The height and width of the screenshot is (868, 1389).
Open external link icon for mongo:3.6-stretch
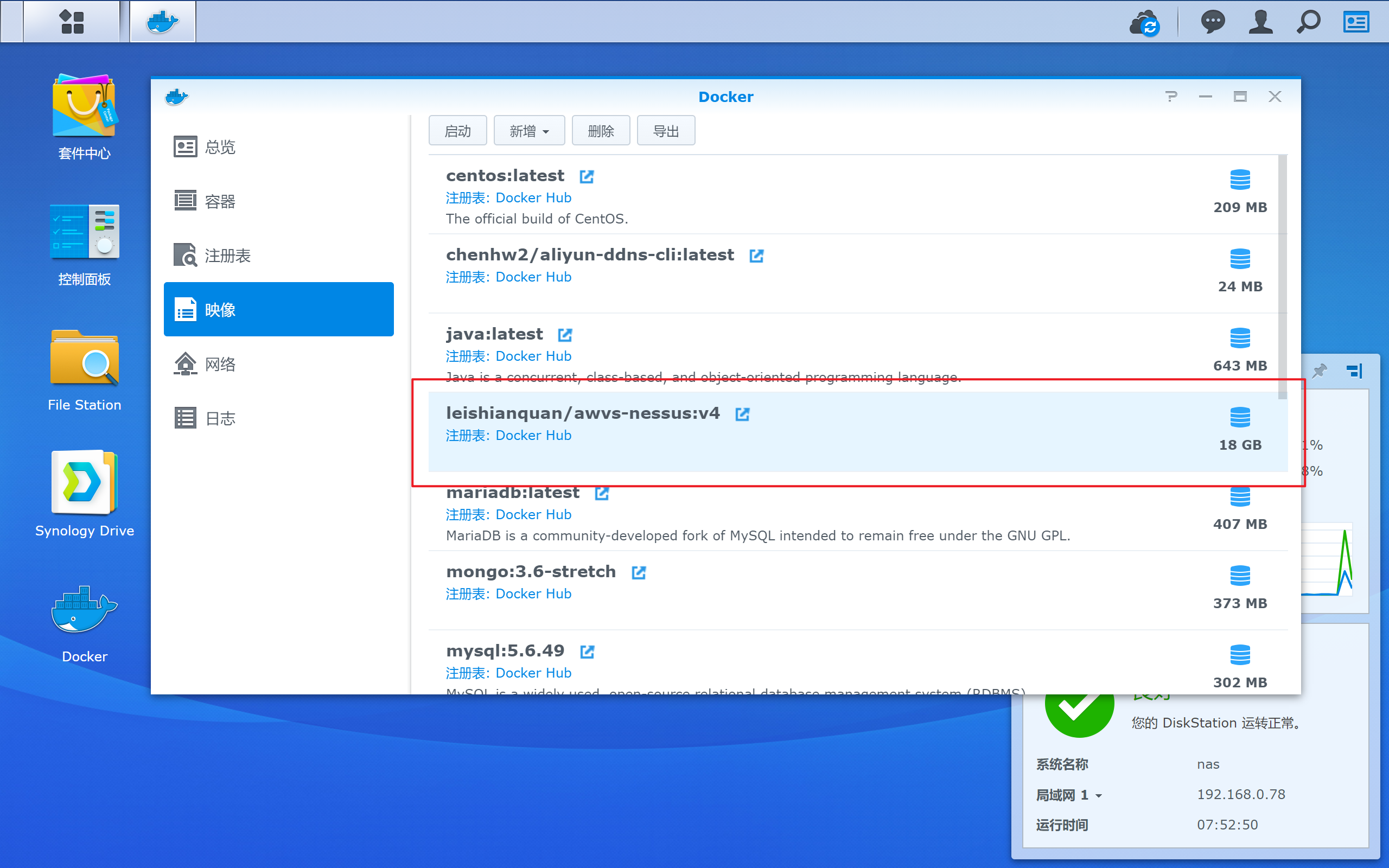click(x=638, y=572)
